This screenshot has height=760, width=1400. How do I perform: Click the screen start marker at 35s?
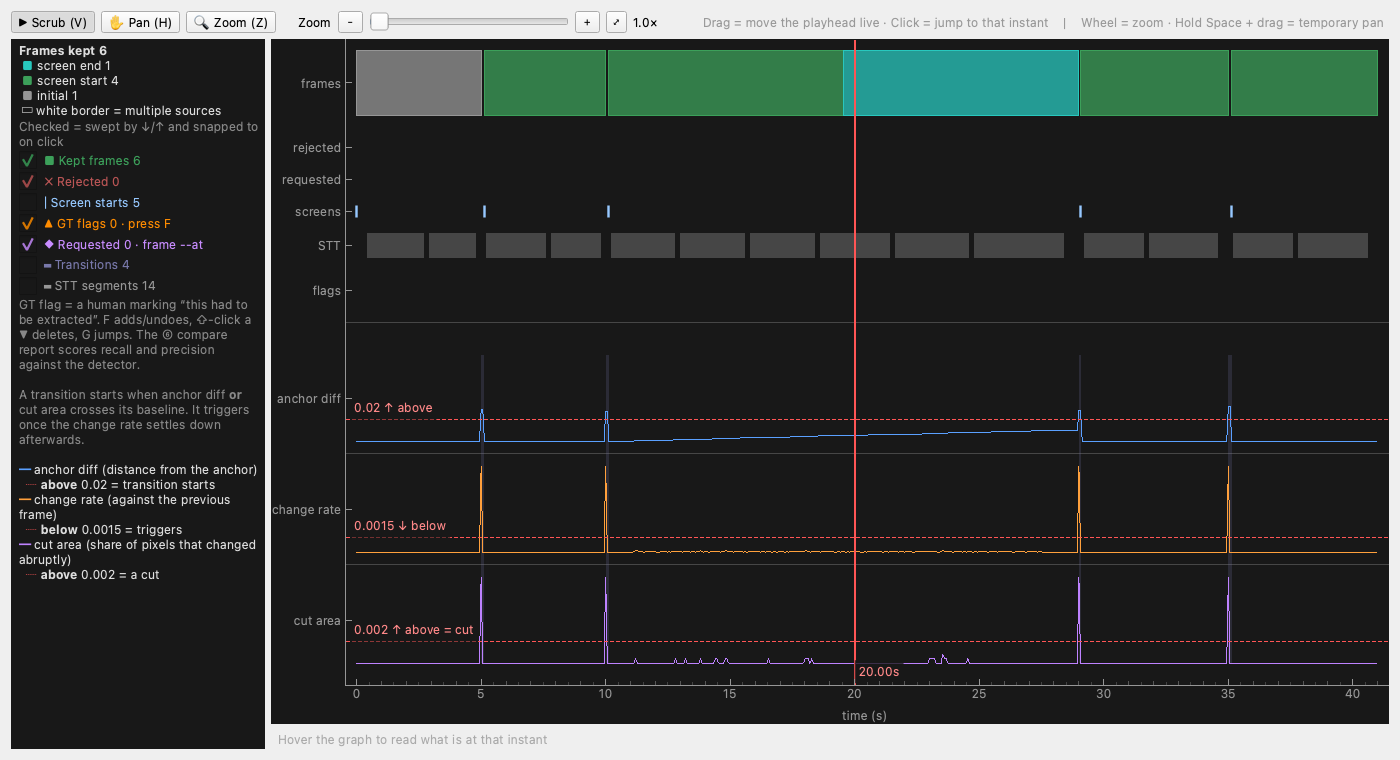1232,211
